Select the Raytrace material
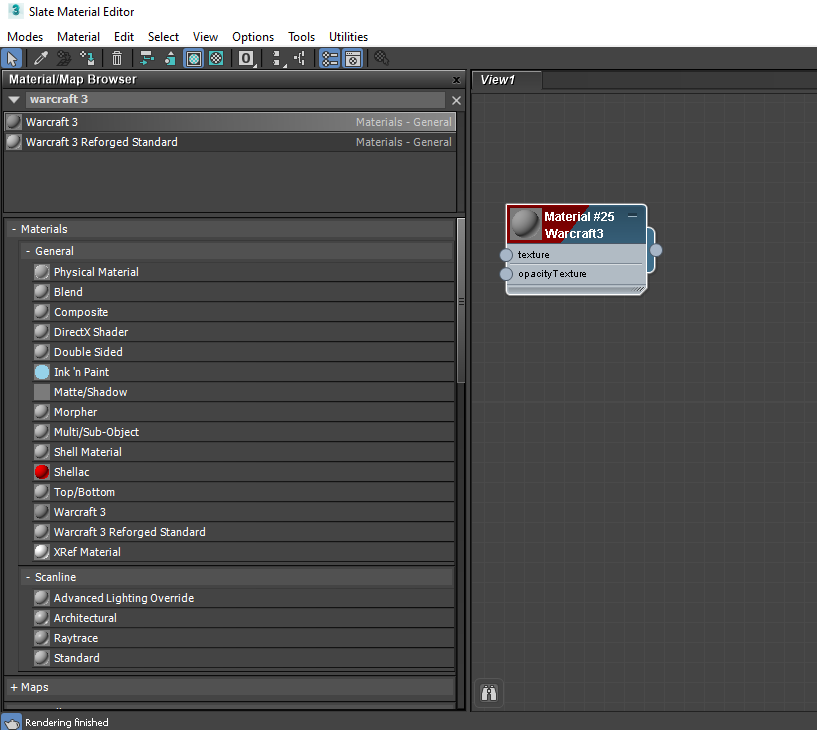The image size is (817, 730). 243,638
